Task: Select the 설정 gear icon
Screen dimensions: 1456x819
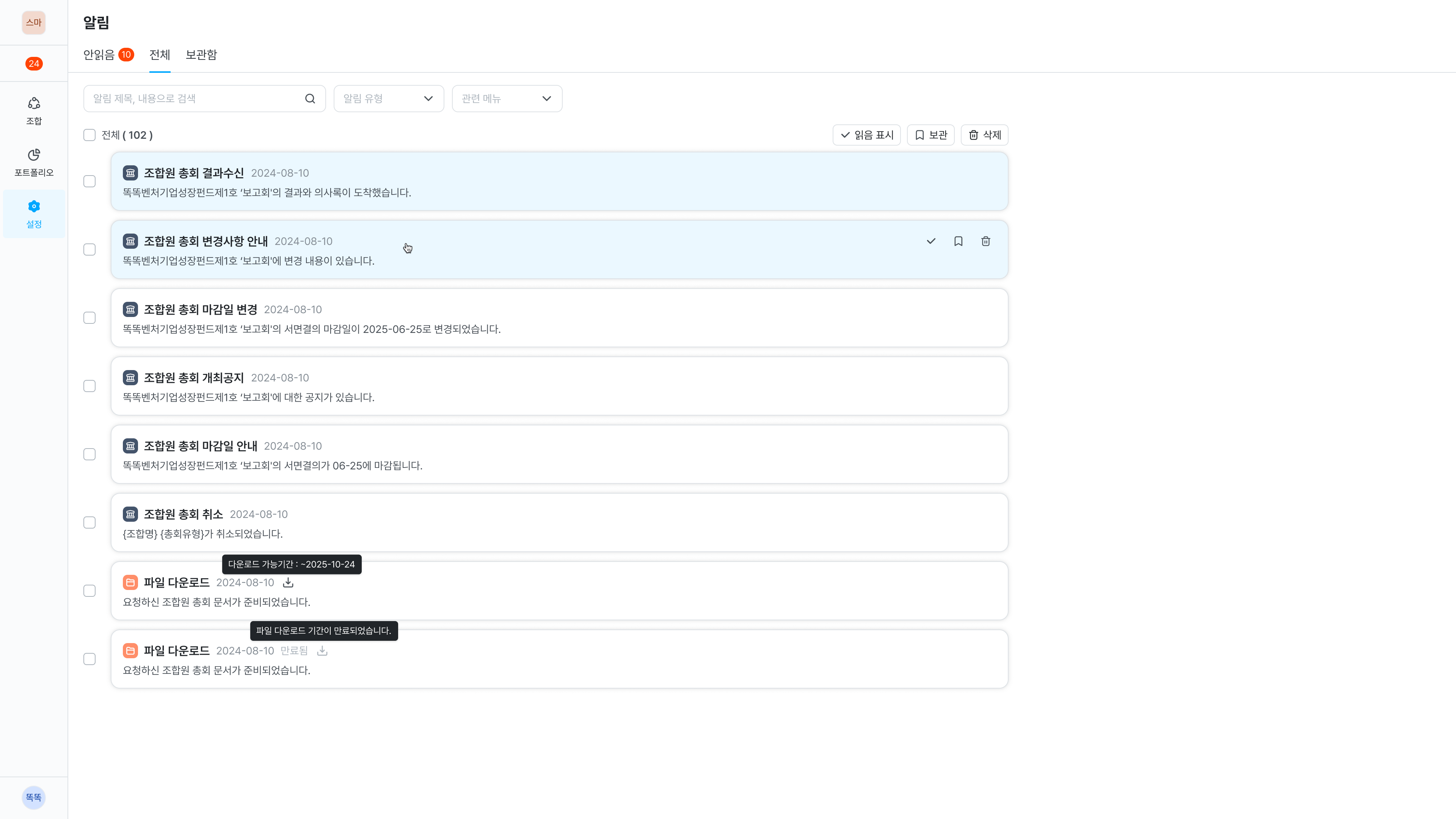Action: pos(34,206)
